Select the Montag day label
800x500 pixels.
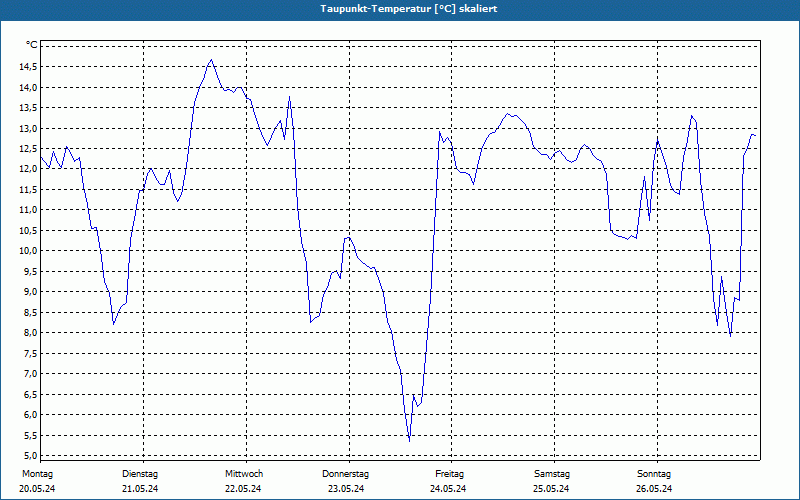click(x=37, y=474)
